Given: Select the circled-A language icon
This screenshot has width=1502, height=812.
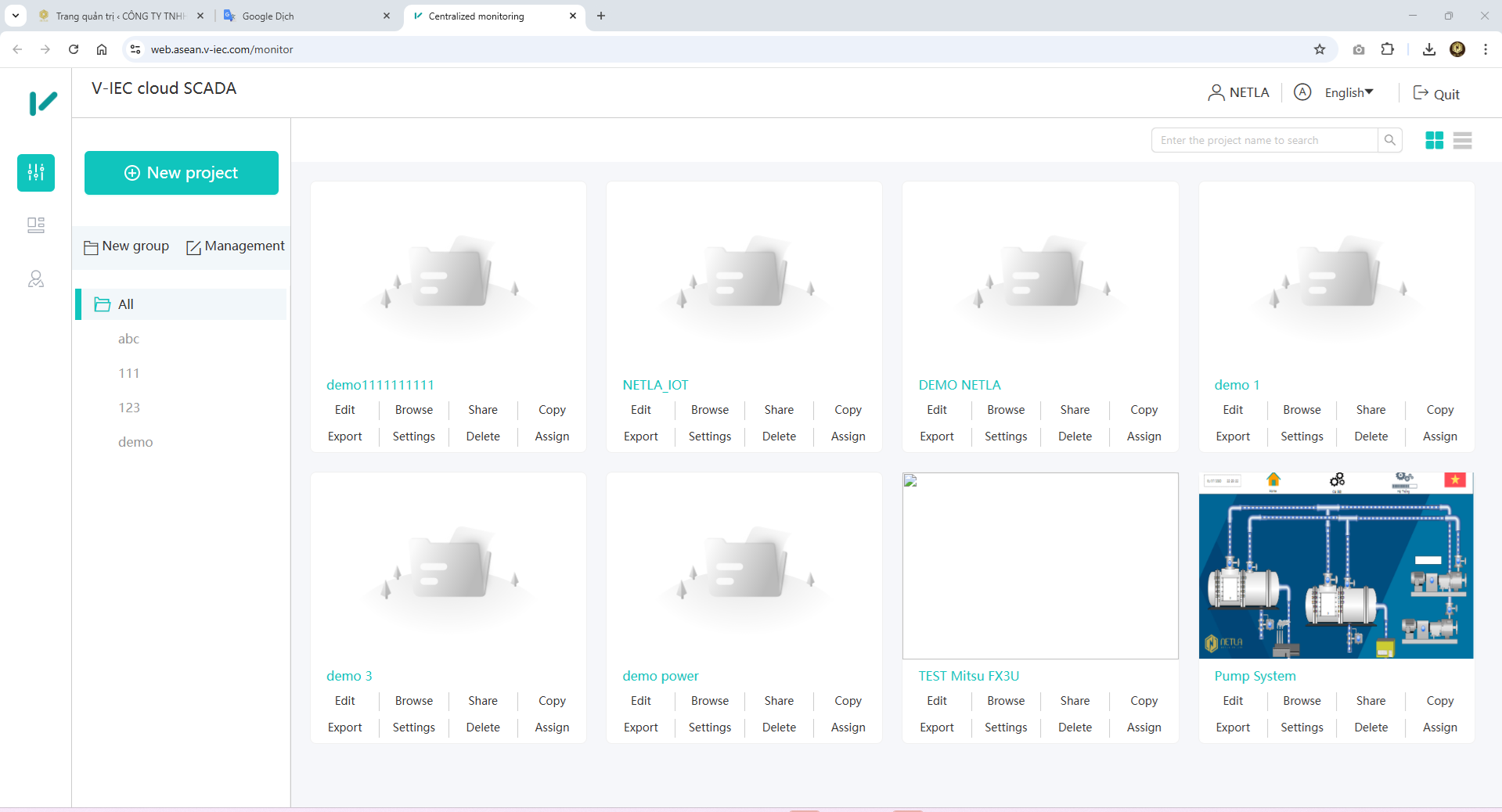Looking at the screenshot, I should [1302, 92].
